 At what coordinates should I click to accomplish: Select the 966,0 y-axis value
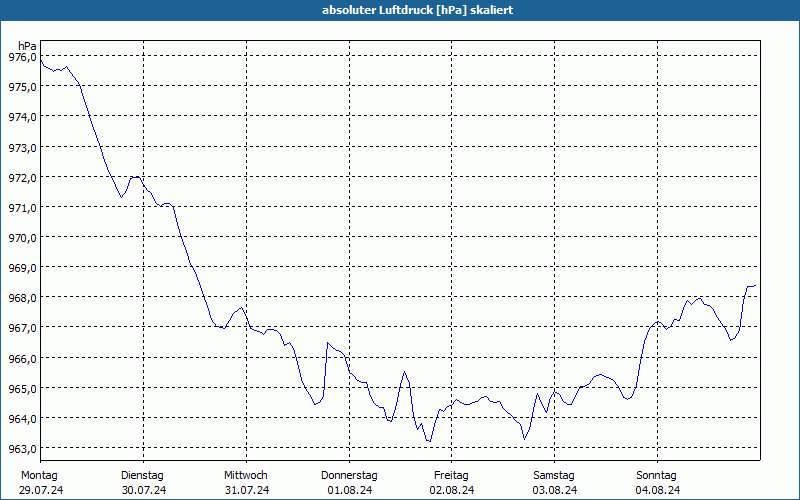(23, 359)
